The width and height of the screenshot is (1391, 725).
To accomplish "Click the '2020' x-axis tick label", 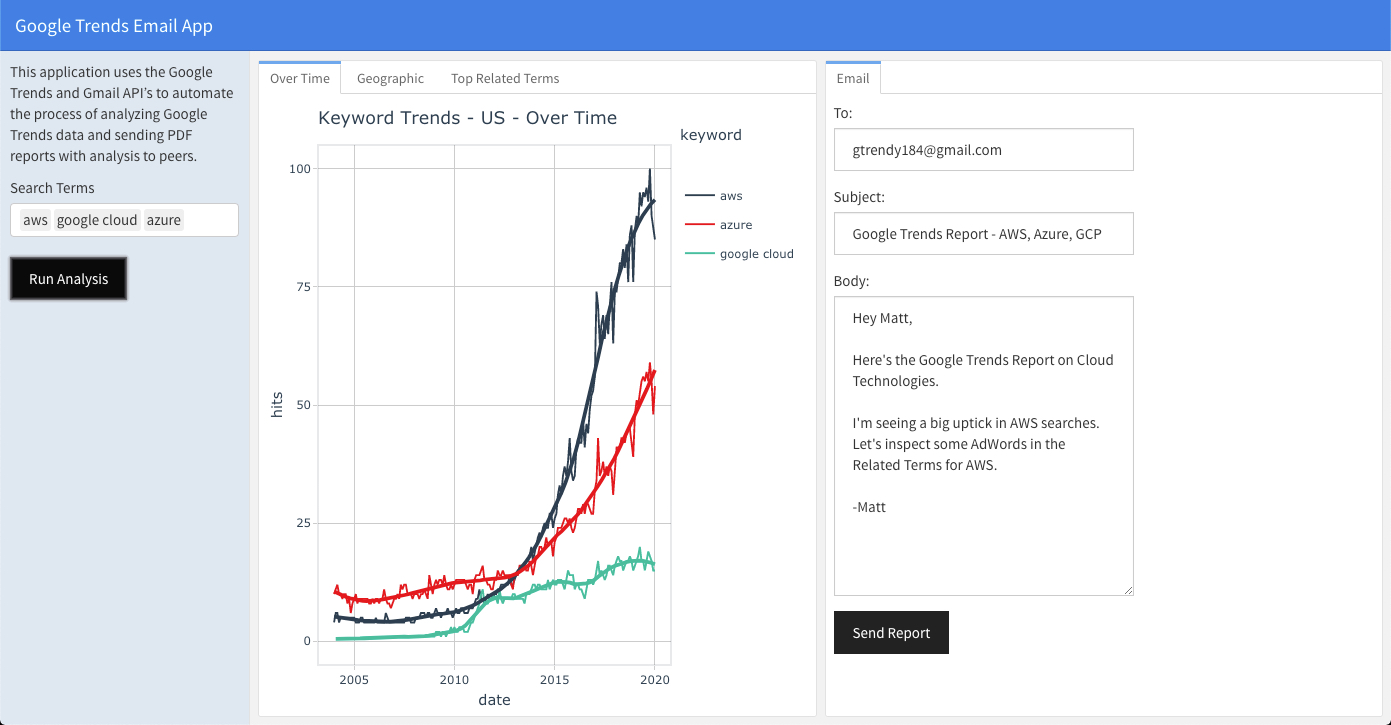I will tap(654, 680).
